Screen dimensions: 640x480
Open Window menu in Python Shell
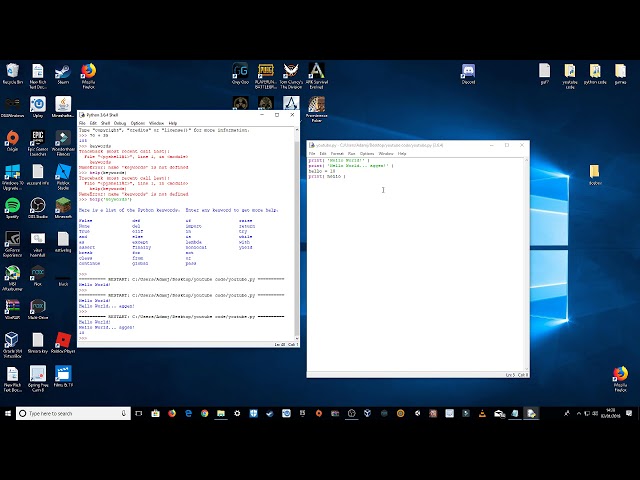[x=156, y=123]
